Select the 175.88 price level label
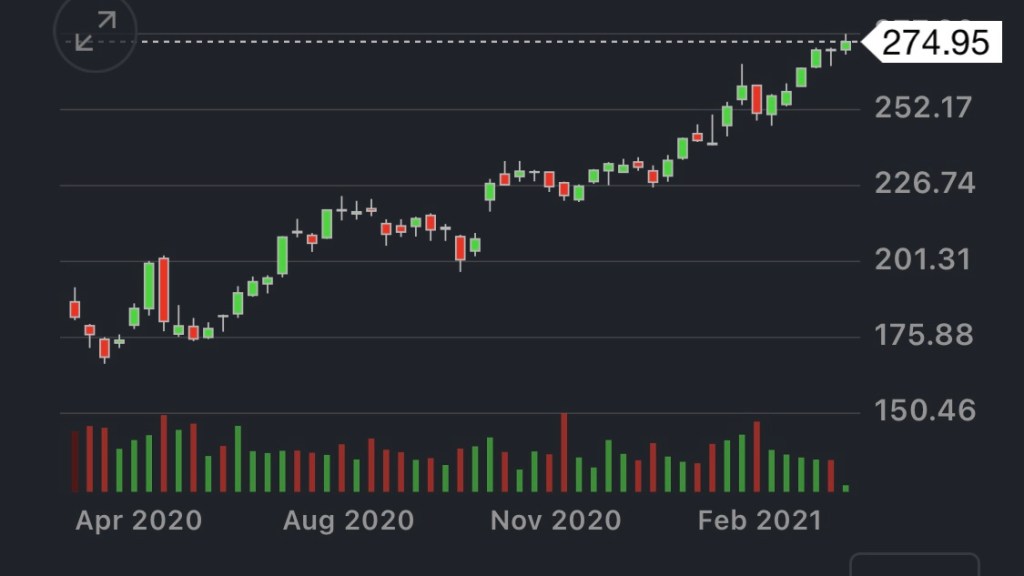1024x576 pixels. click(x=923, y=335)
